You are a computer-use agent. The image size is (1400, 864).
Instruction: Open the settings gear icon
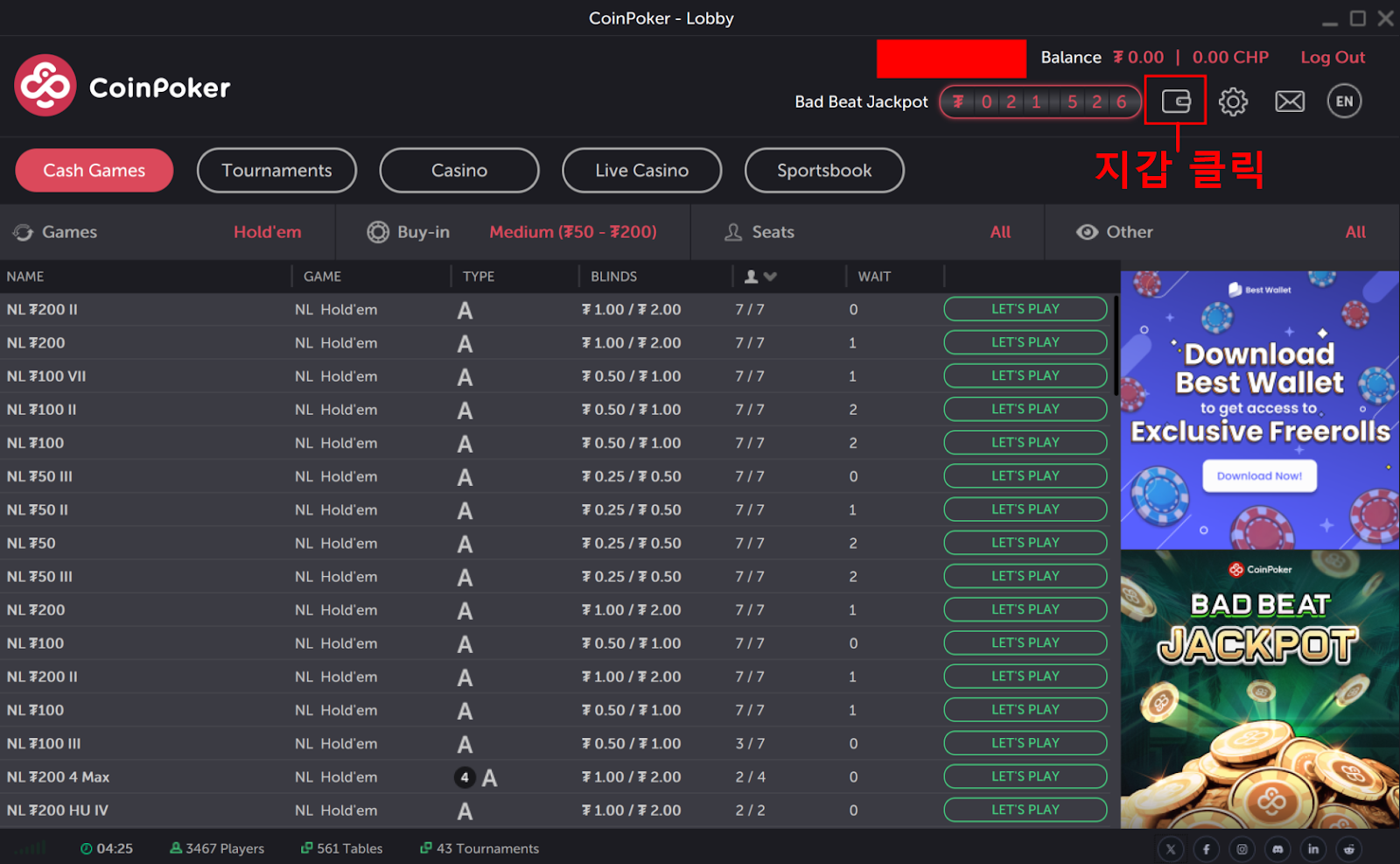coord(1233,102)
